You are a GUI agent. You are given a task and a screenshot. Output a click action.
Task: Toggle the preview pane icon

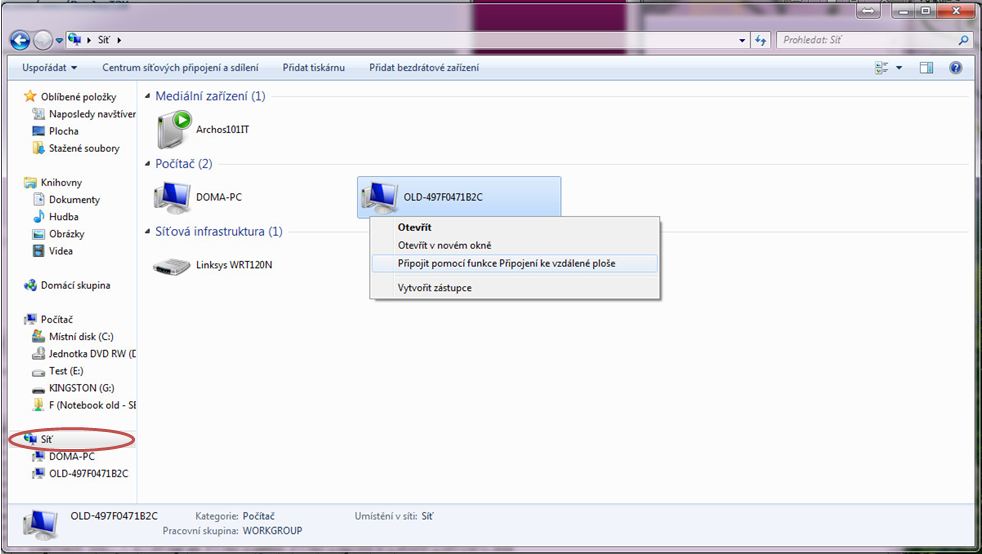point(926,68)
